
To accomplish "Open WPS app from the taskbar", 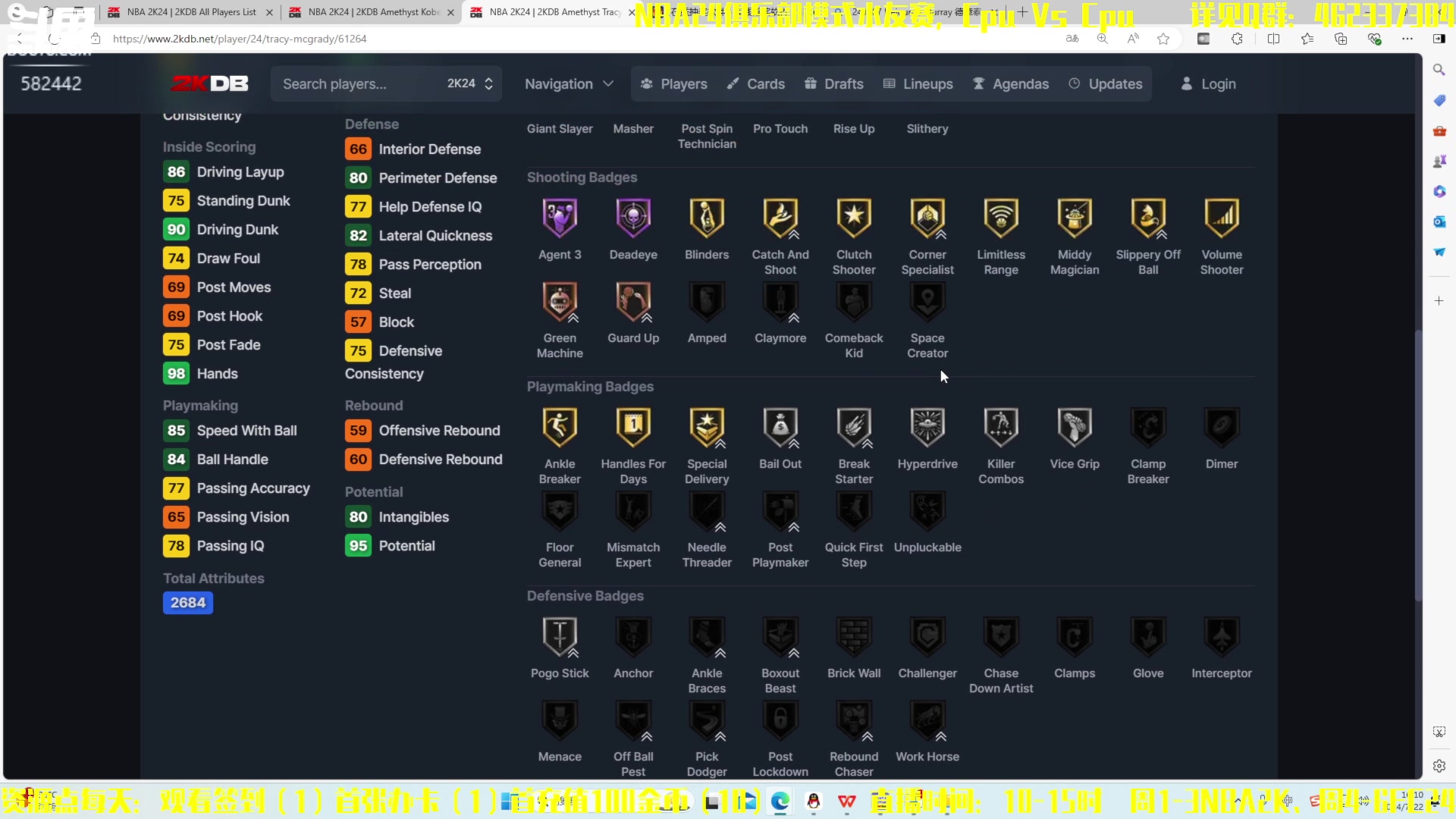I will point(847,802).
